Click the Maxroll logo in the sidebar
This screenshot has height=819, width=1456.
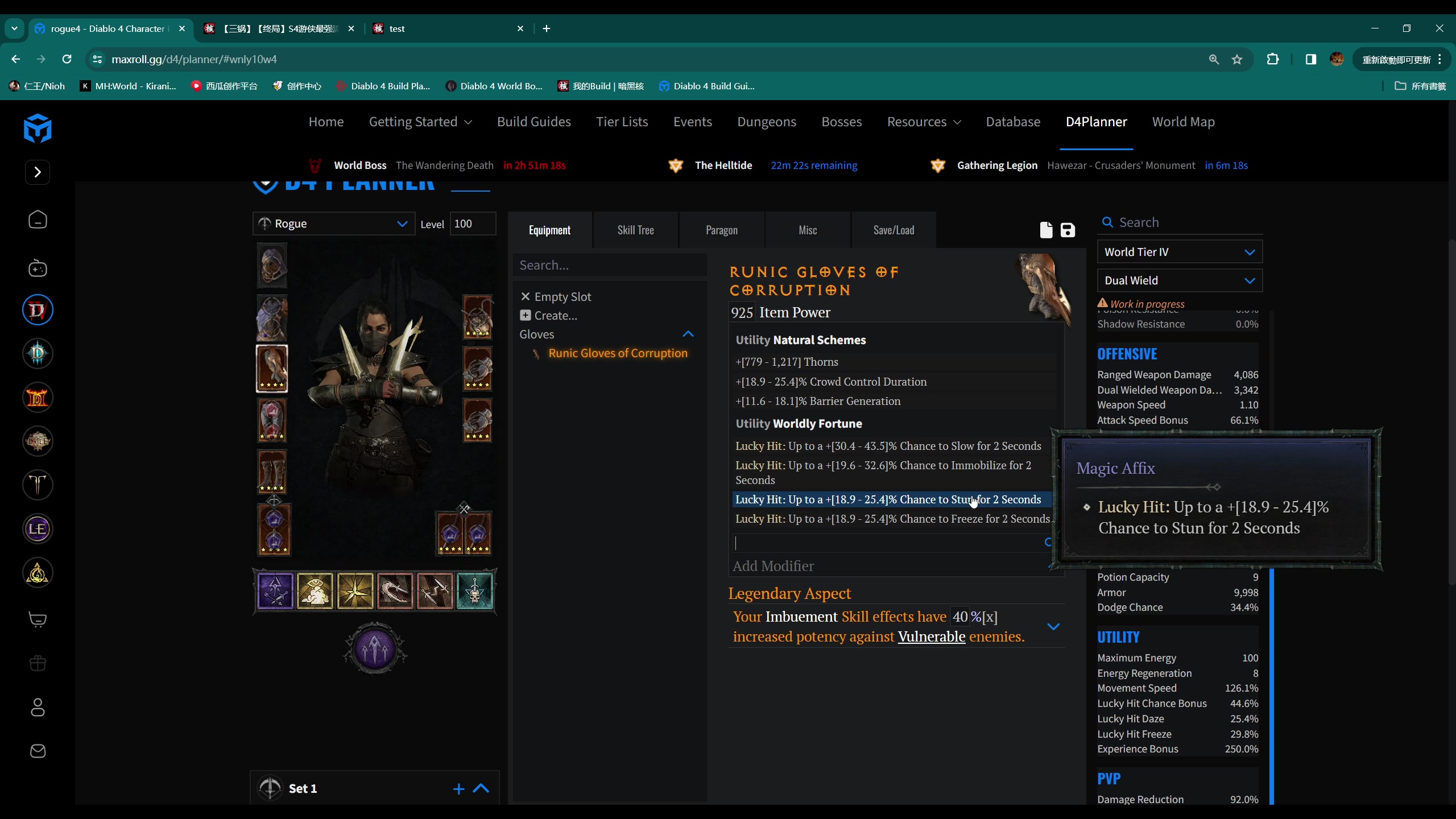tap(38, 128)
